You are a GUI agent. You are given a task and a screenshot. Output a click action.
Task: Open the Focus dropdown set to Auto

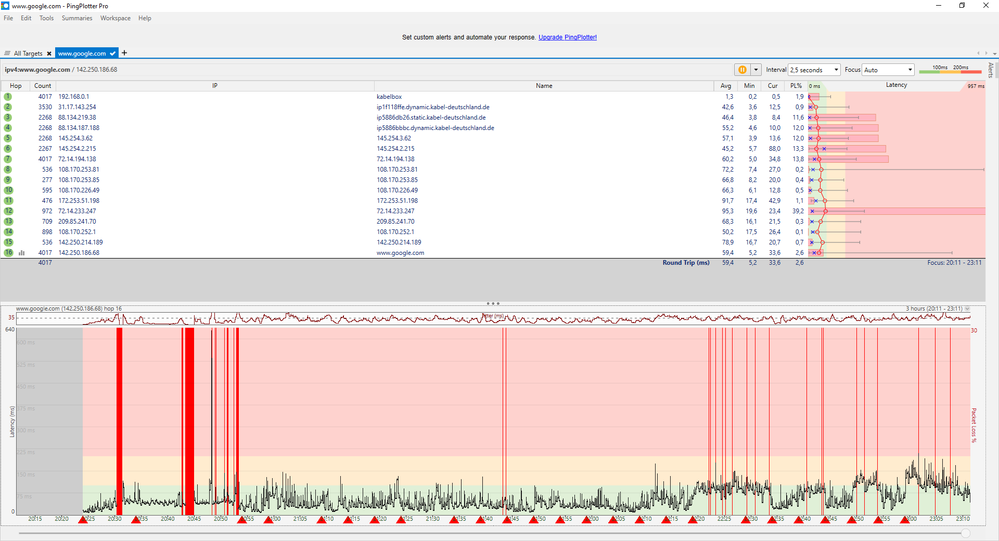tap(888, 69)
